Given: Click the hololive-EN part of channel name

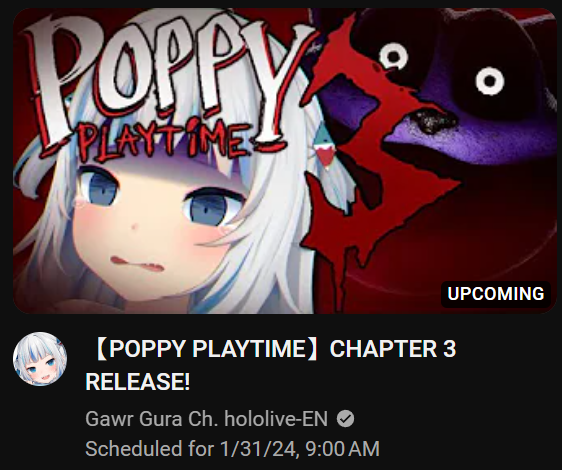Looking at the screenshot, I should tap(276, 419).
